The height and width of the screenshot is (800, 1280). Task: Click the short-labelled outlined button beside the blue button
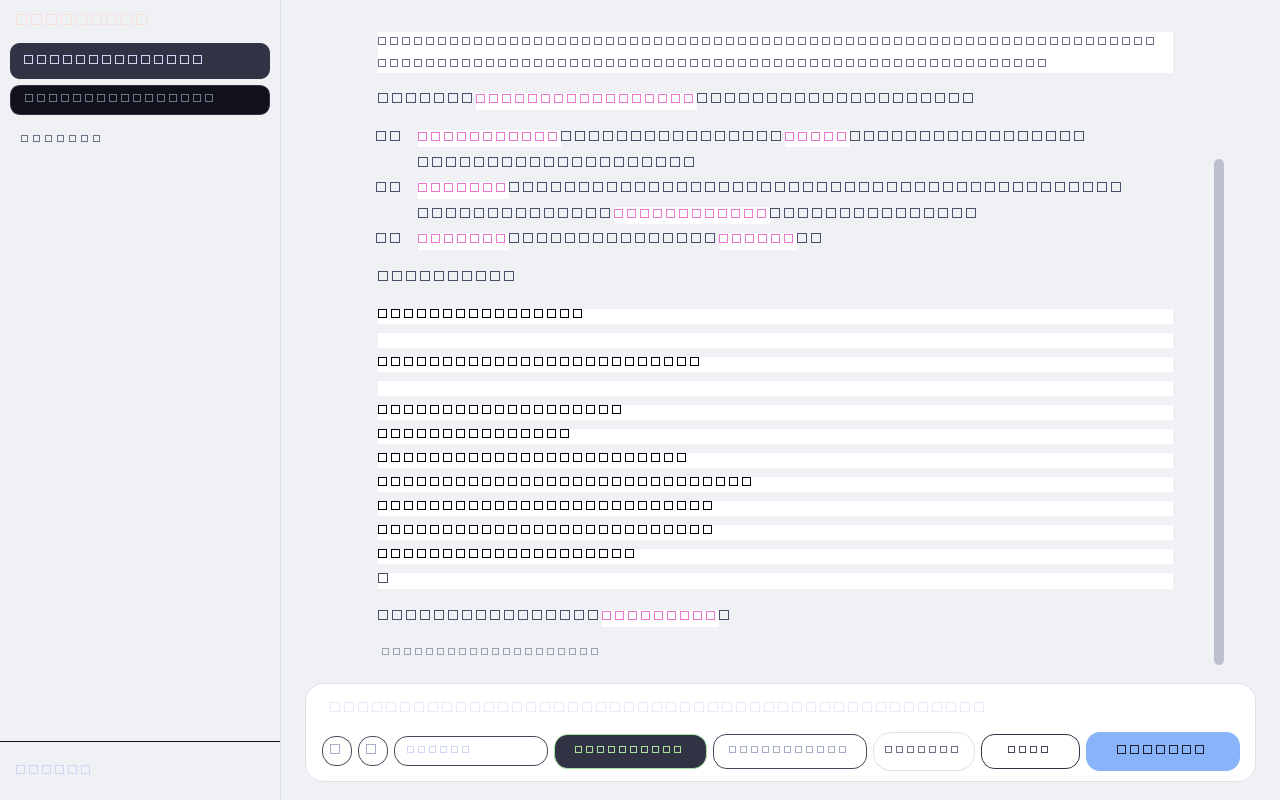(x=1030, y=751)
